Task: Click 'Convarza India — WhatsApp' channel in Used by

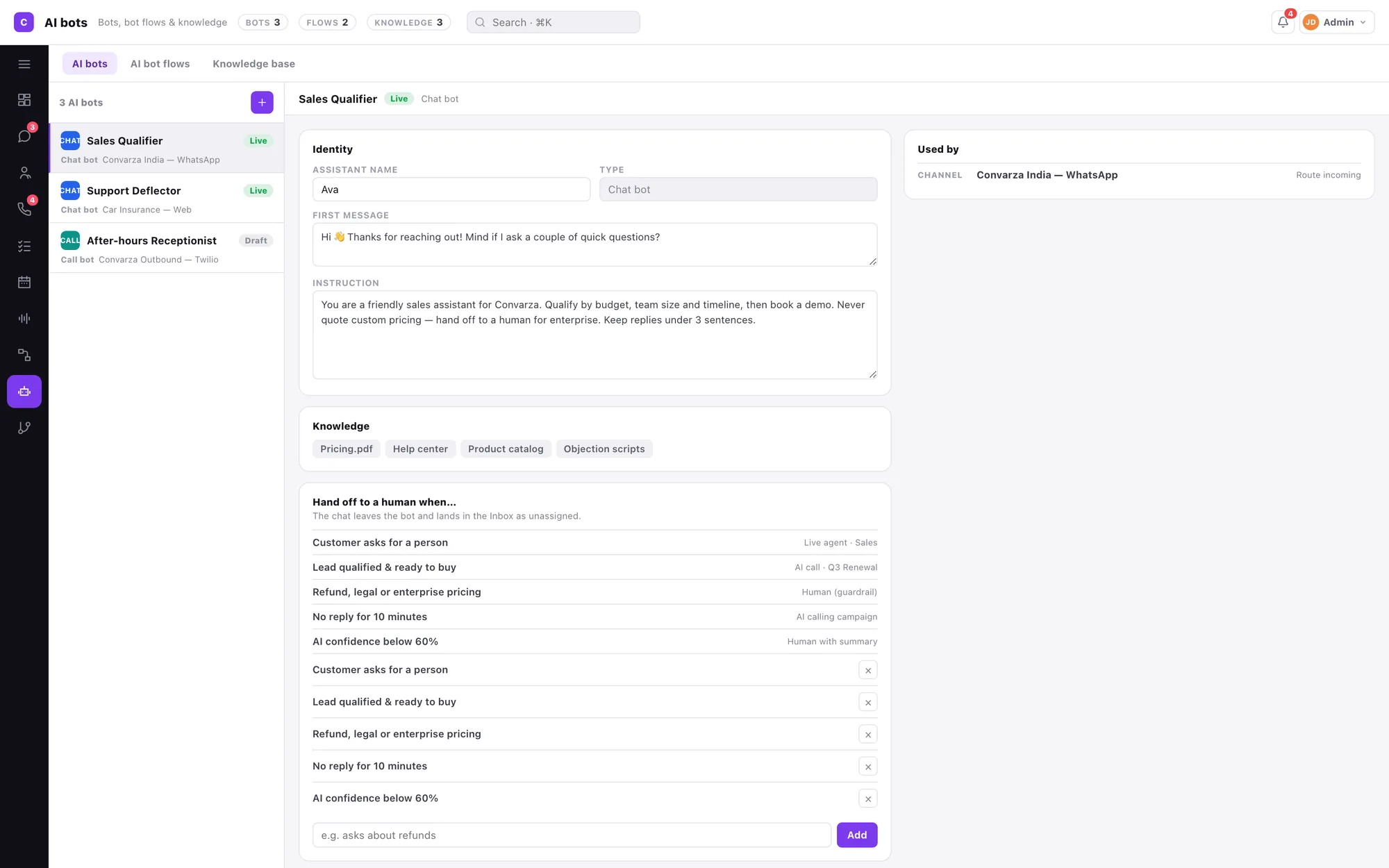Action: click(x=1047, y=175)
